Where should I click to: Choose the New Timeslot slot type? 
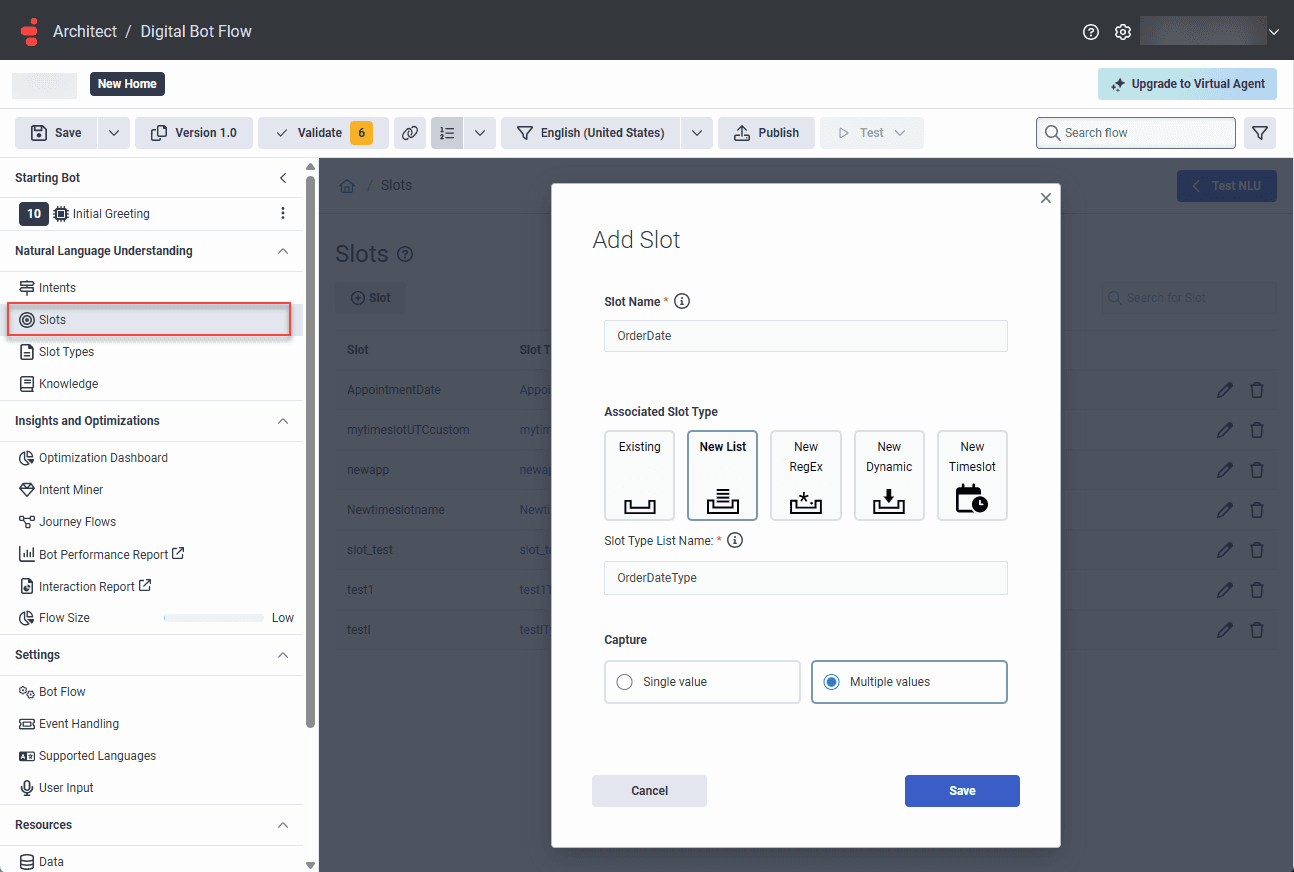tap(972, 475)
